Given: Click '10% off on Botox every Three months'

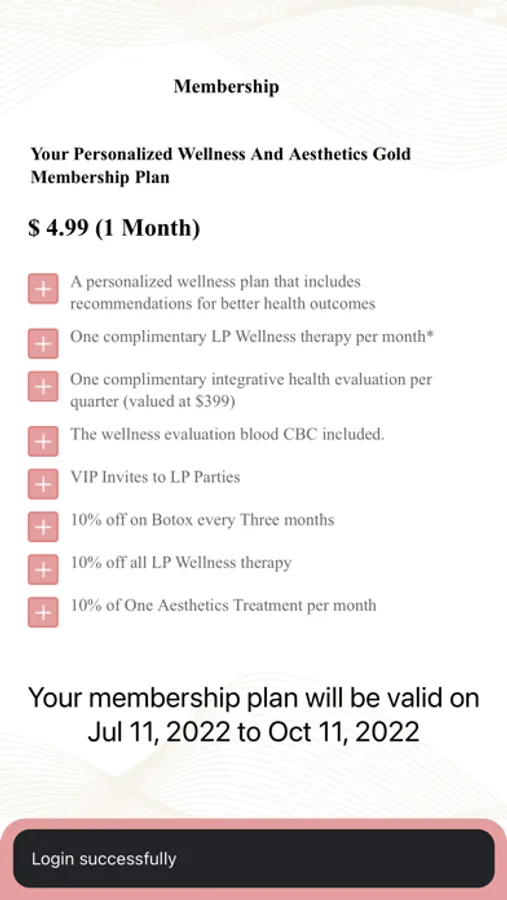Looking at the screenshot, I should (x=202, y=520).
